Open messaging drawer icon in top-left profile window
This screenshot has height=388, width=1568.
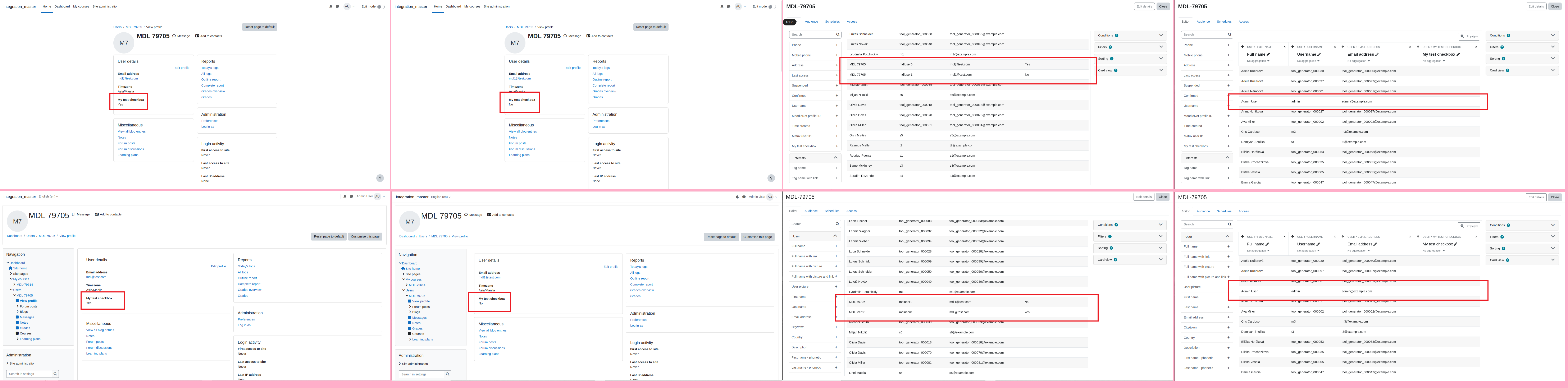pyautogui.click(x=337, y=7)
